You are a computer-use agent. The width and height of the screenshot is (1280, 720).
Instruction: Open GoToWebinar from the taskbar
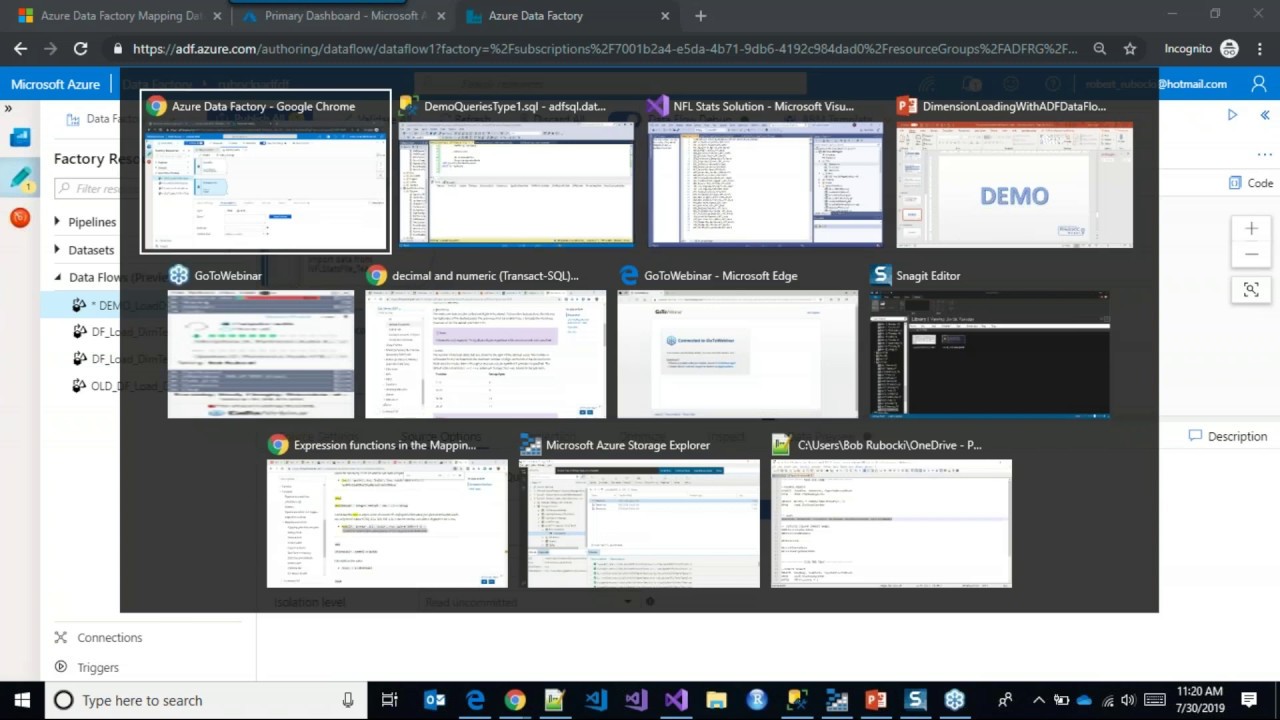click(955, 700)
